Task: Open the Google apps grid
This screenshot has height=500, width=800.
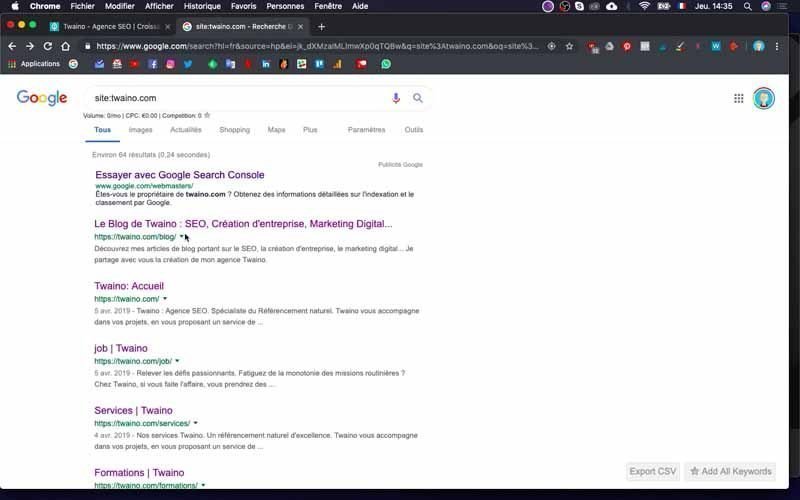Action: pyautogui.click(x=738, y=98)
